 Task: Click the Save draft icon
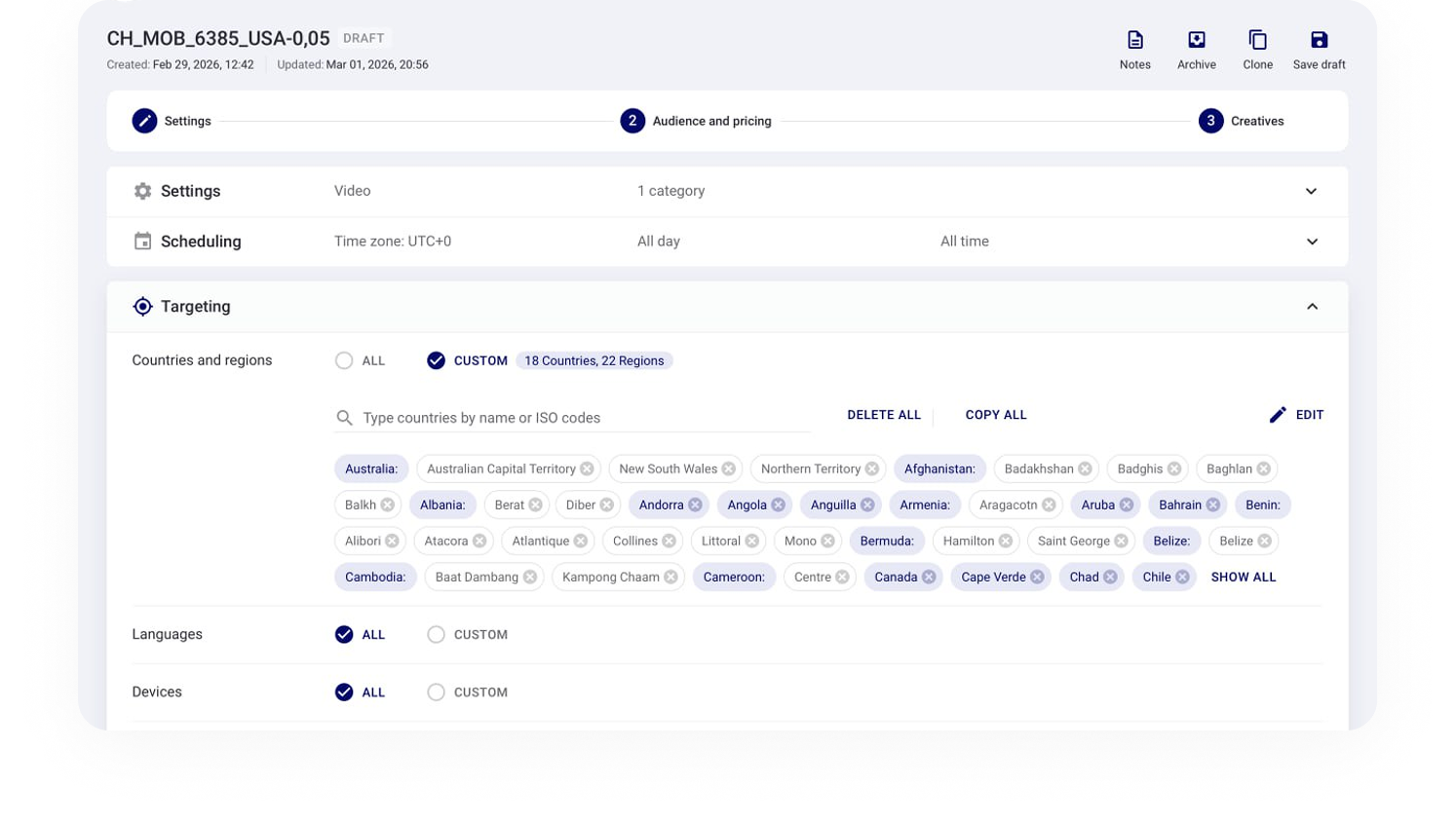coord(1319,40)
